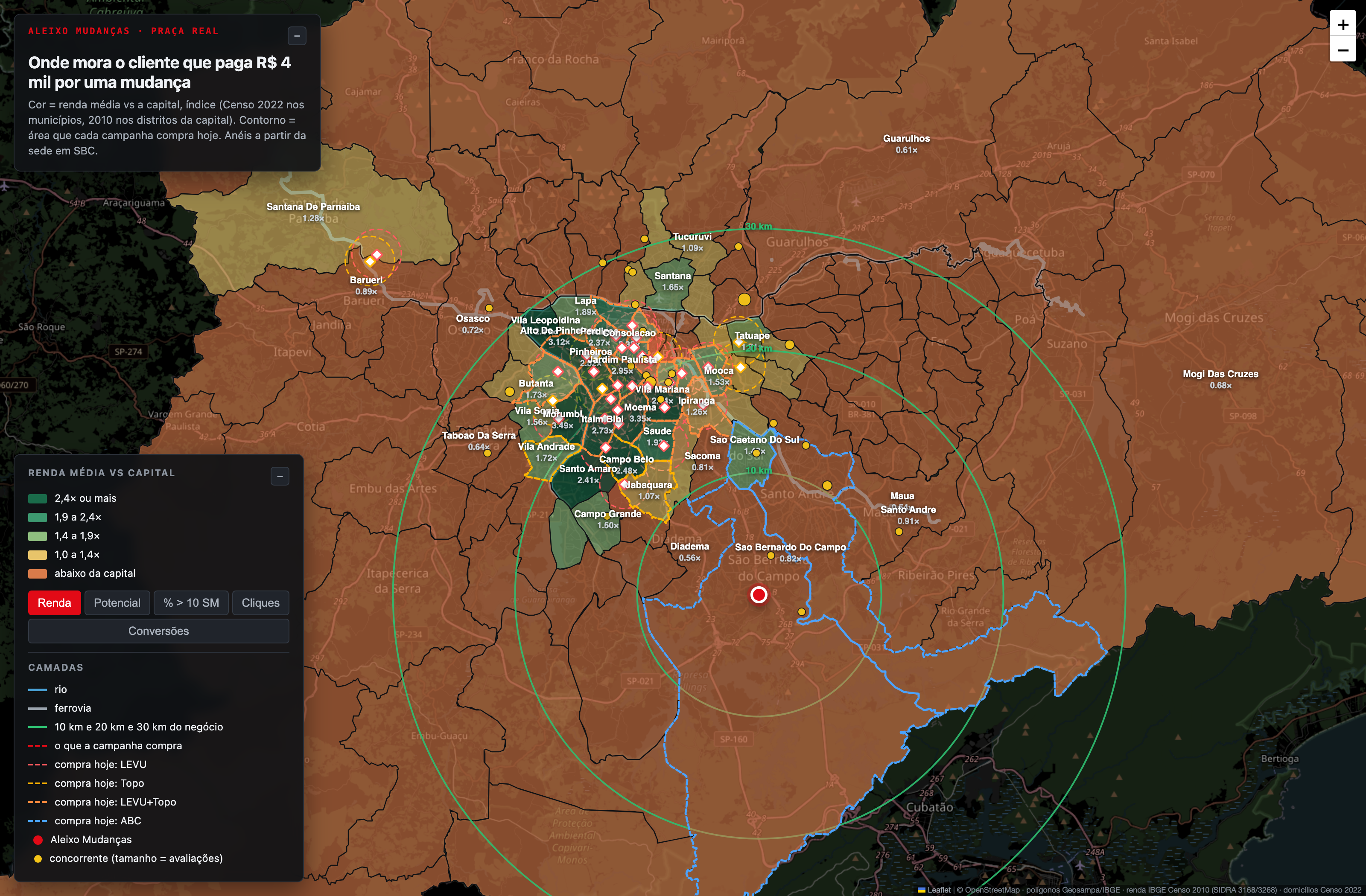Click the white diamond marker in Barueri
Screen dimensions: 1366x896
(377, 255)
